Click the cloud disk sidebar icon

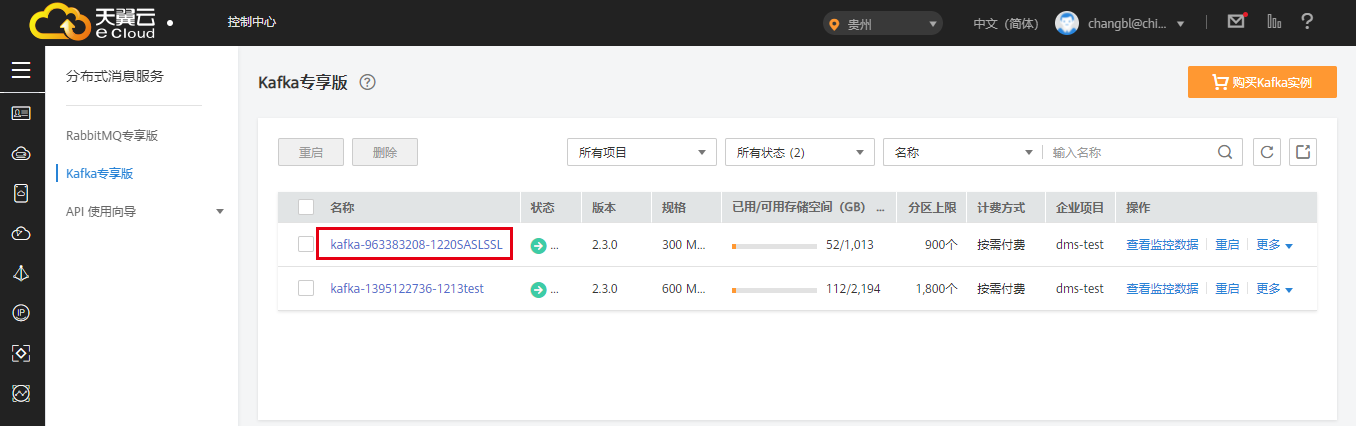(x=22, y=153)
